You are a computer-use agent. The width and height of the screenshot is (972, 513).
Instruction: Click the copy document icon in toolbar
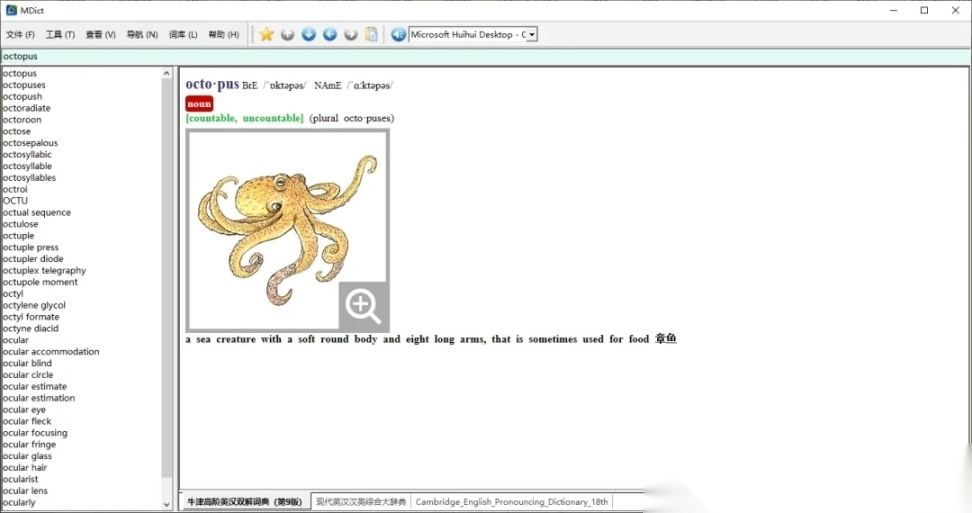[372, 34]
